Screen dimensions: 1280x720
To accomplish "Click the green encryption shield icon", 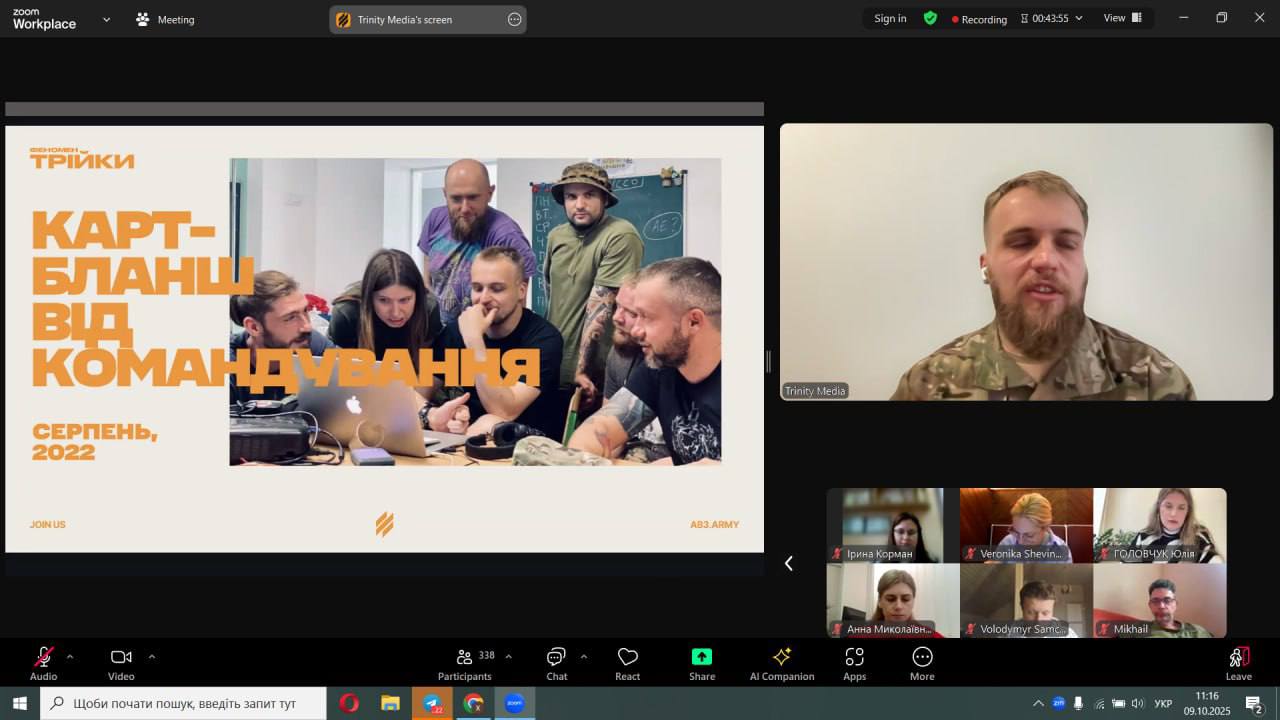I will 930,18.
